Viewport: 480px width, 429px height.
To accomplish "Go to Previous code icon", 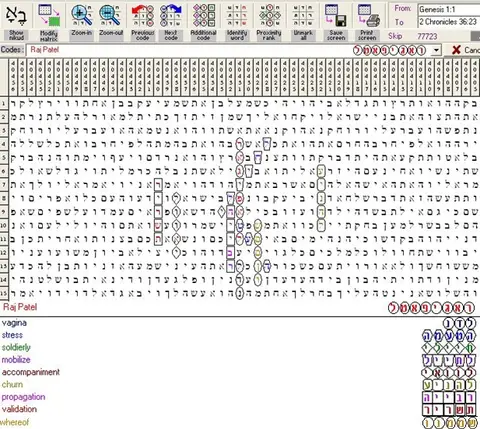I will (x=143, y=16).
